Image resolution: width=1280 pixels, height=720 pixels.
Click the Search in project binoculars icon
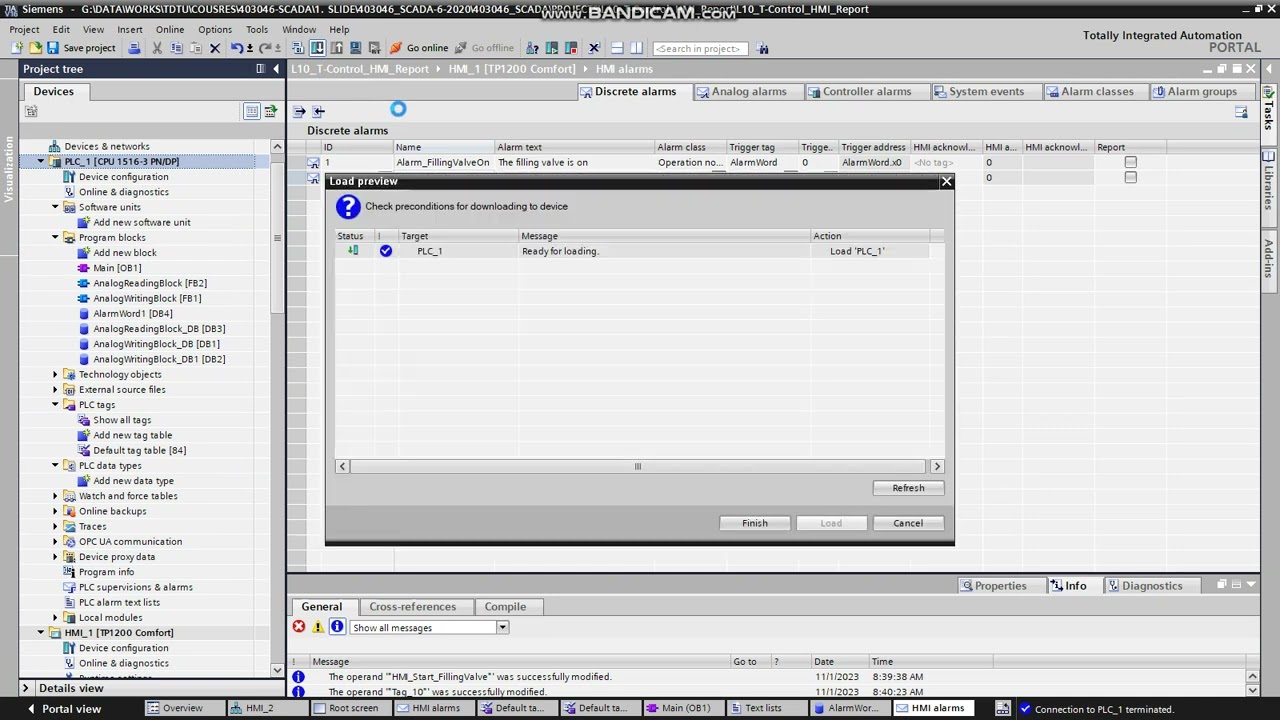pos(763,48)
